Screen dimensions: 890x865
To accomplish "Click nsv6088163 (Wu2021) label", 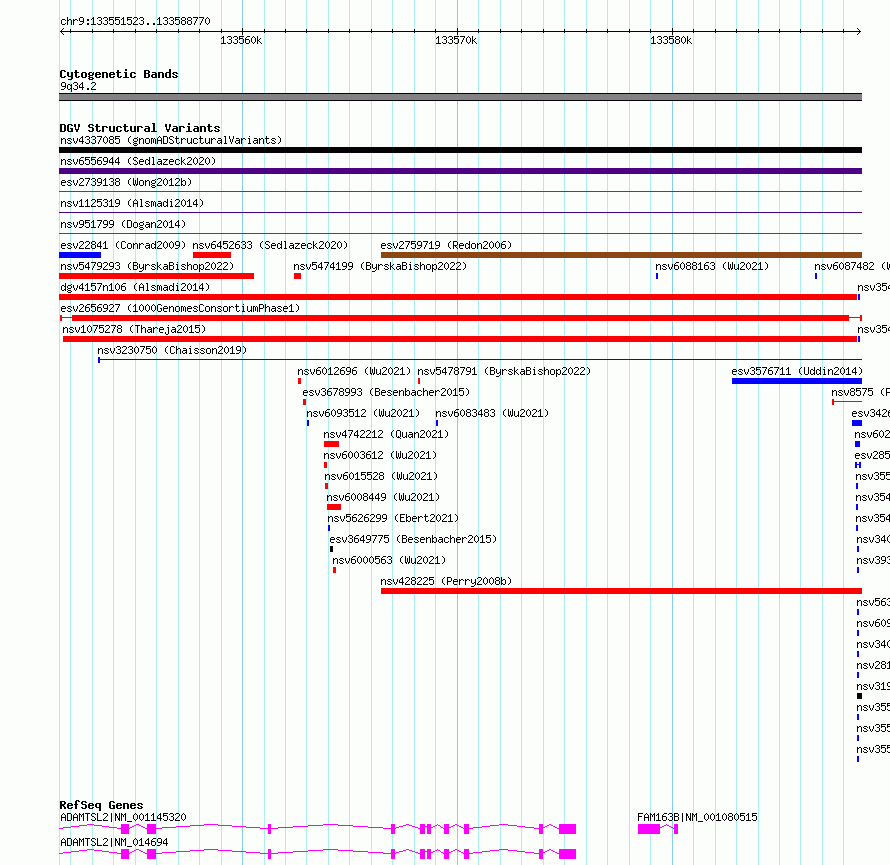I will click(712, 266).
